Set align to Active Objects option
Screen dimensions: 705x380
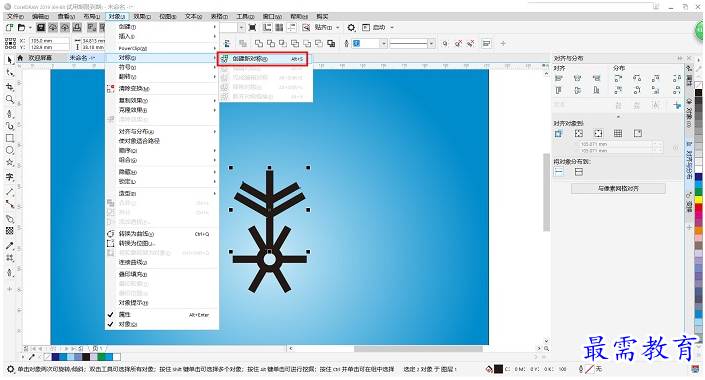tap(559, 133)
